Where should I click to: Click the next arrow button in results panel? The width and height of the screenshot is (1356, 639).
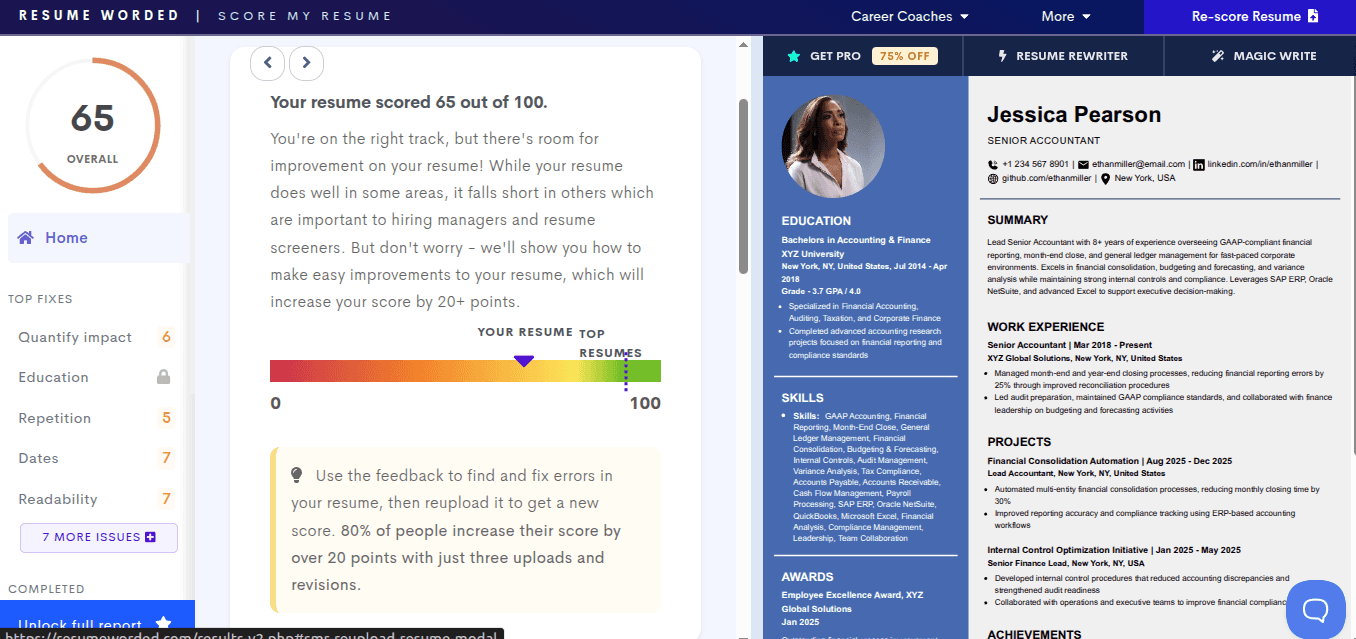point(306,62)
